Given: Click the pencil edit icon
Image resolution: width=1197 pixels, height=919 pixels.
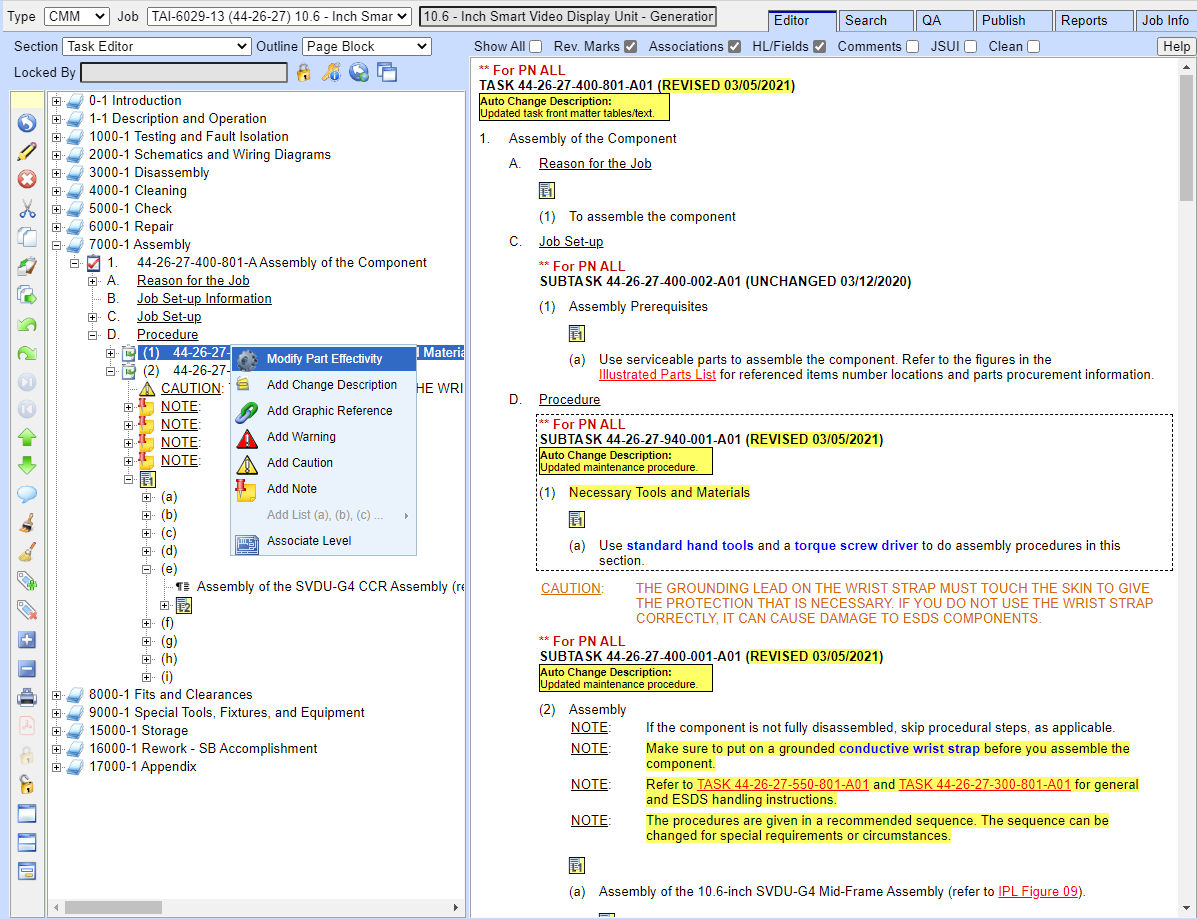Looking at the screenshot, I should coord(27,151).
